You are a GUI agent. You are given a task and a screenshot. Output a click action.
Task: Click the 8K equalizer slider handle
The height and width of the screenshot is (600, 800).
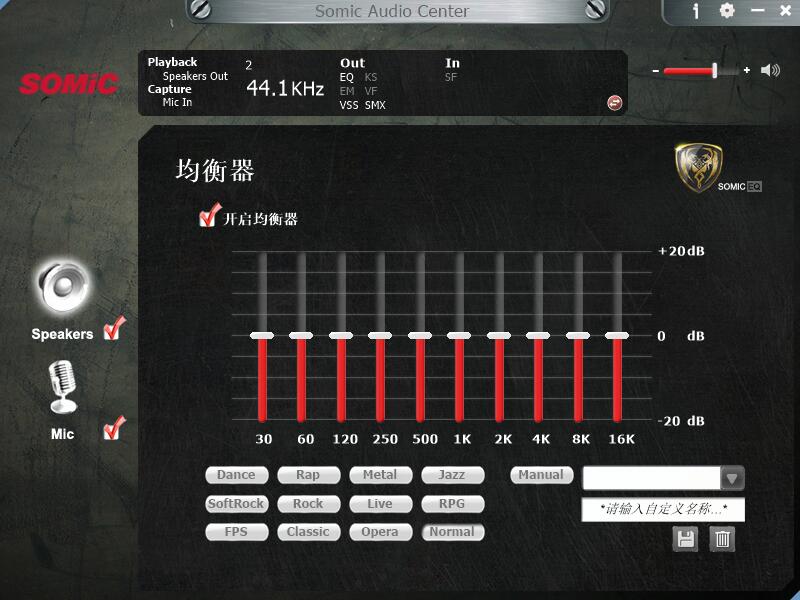click(x=578, y=335)
